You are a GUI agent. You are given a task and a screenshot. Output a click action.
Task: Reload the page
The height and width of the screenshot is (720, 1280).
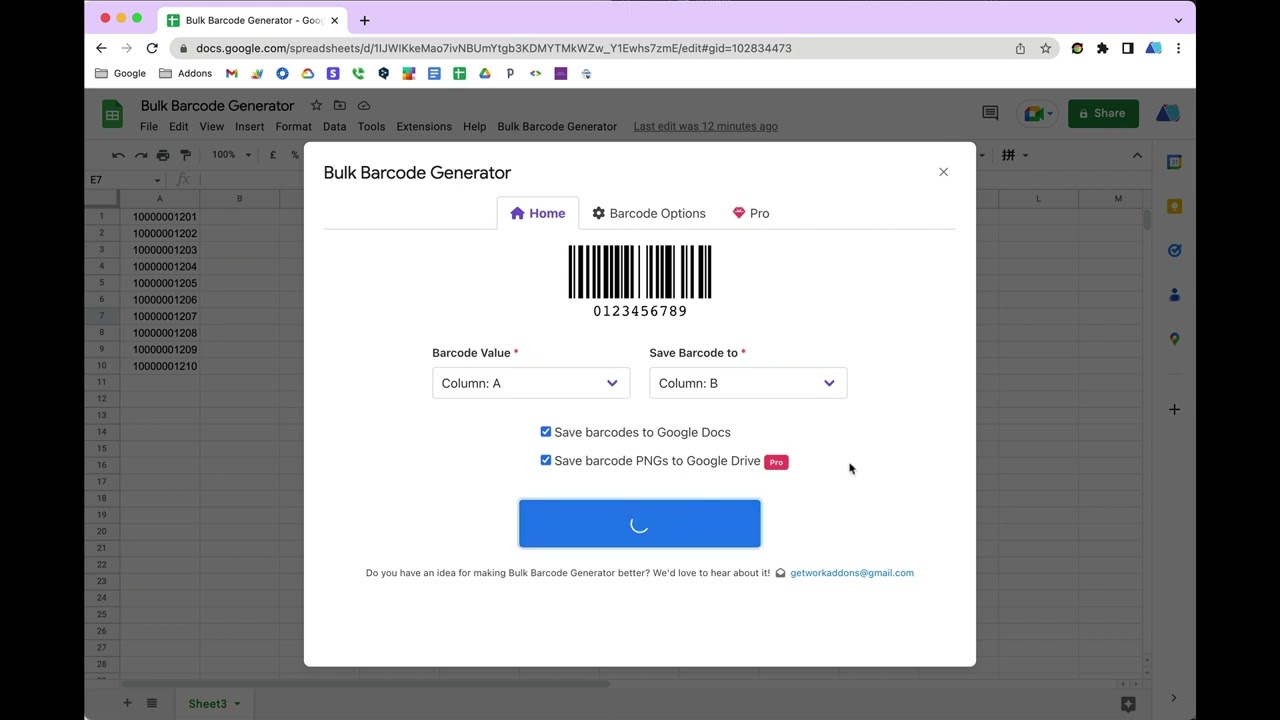coord(152,48)
